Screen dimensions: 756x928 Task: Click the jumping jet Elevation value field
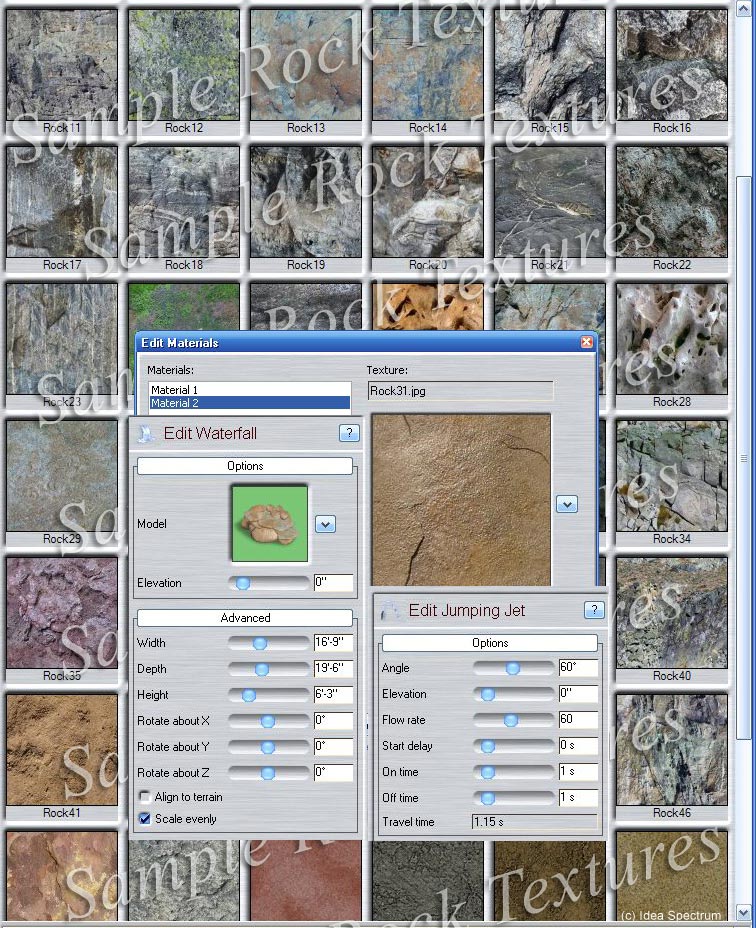point(578,694)
